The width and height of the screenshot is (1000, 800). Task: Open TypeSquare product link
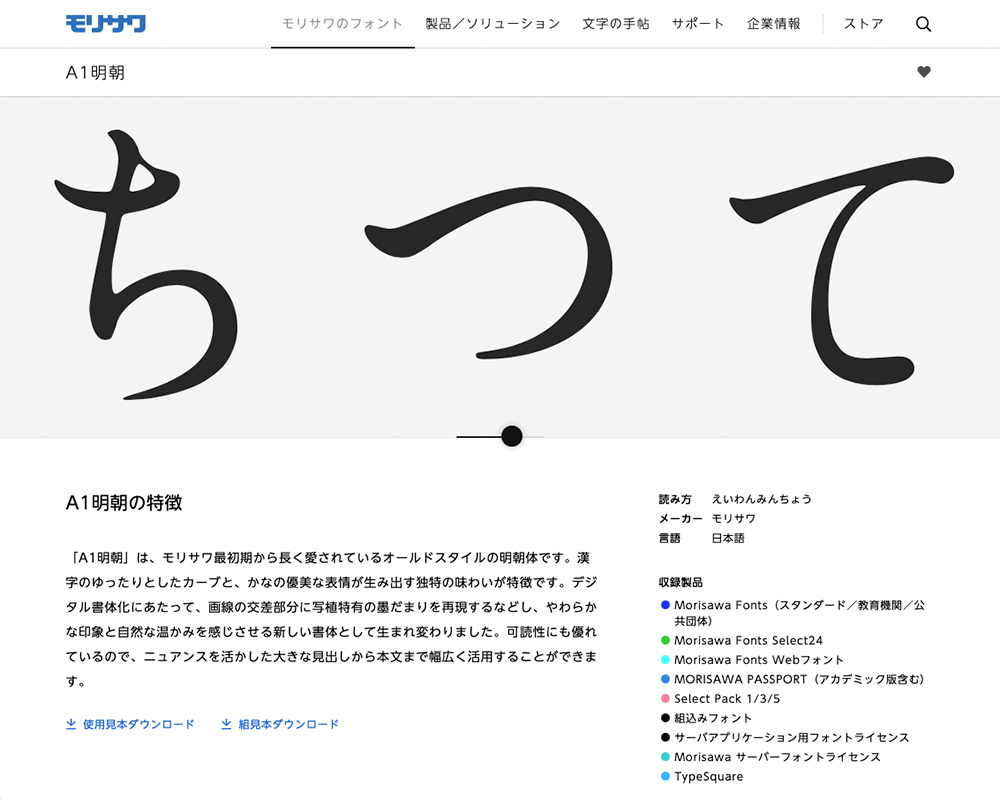[x=709, y=776]
